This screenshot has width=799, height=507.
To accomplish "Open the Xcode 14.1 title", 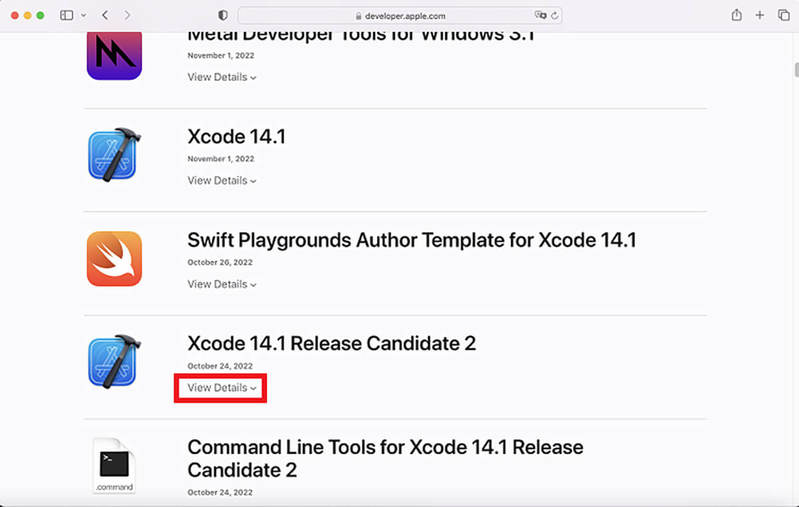I will click(x=236, y=137).
